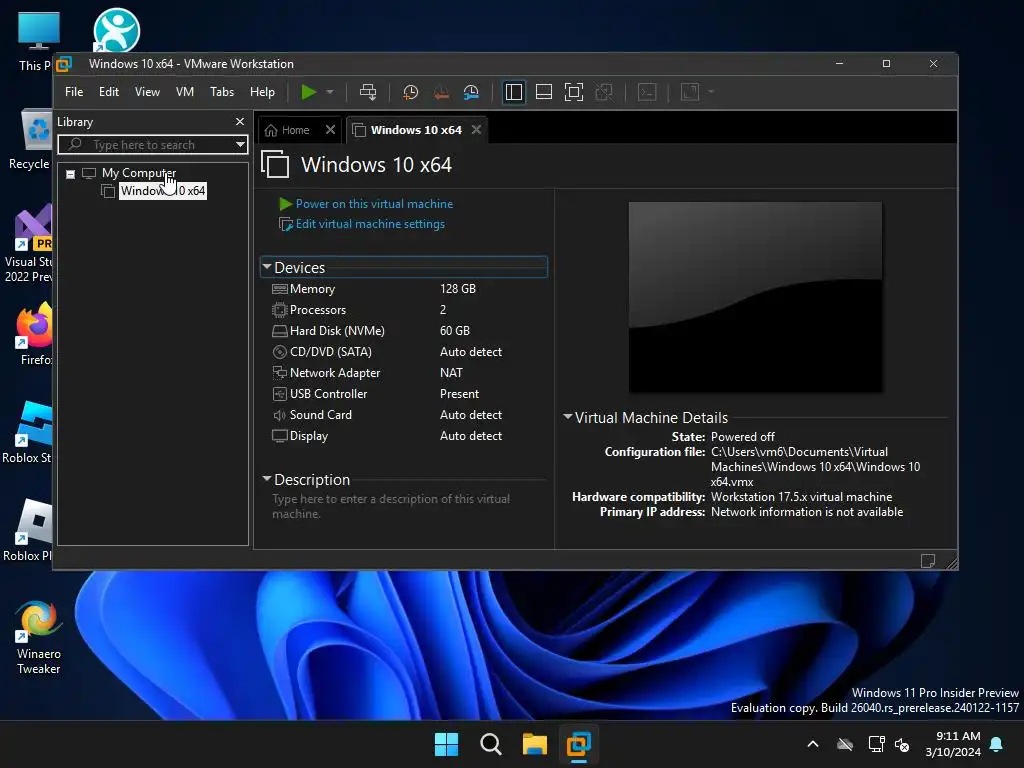Close the Library panel
The height and width of the screenshot is (768, 1024).
240,122
